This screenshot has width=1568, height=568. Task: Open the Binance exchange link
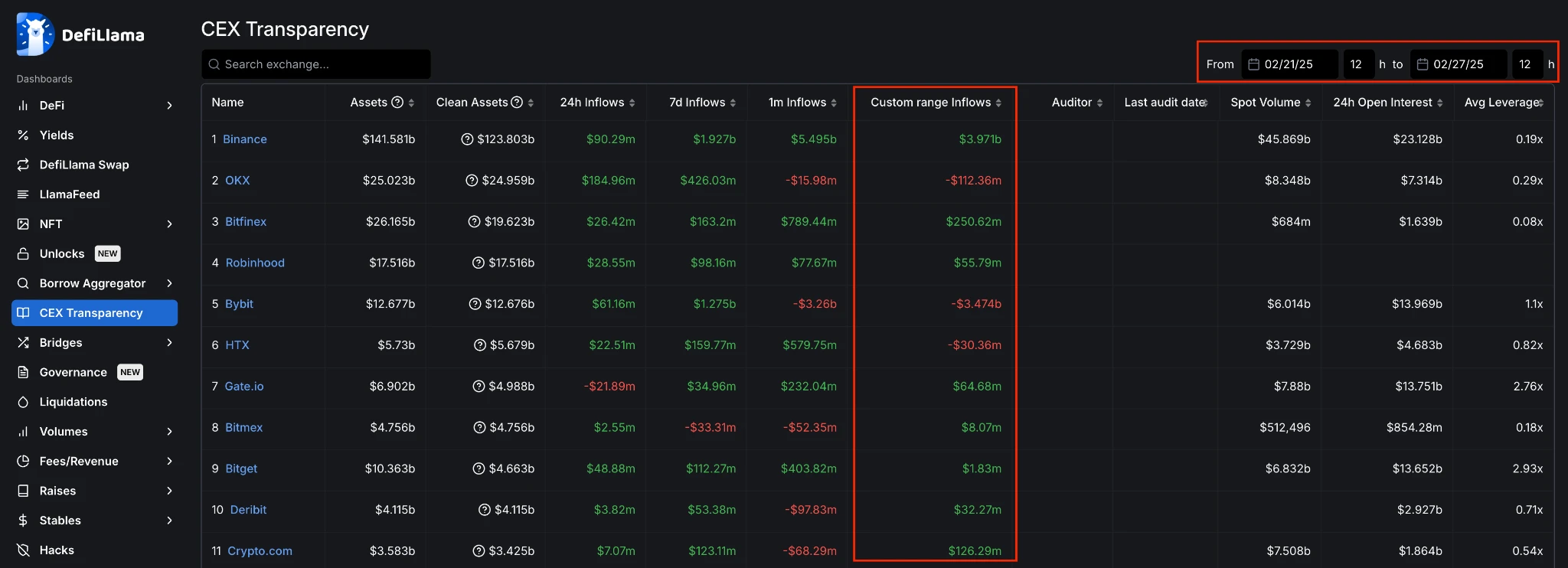tap(245, 139)
